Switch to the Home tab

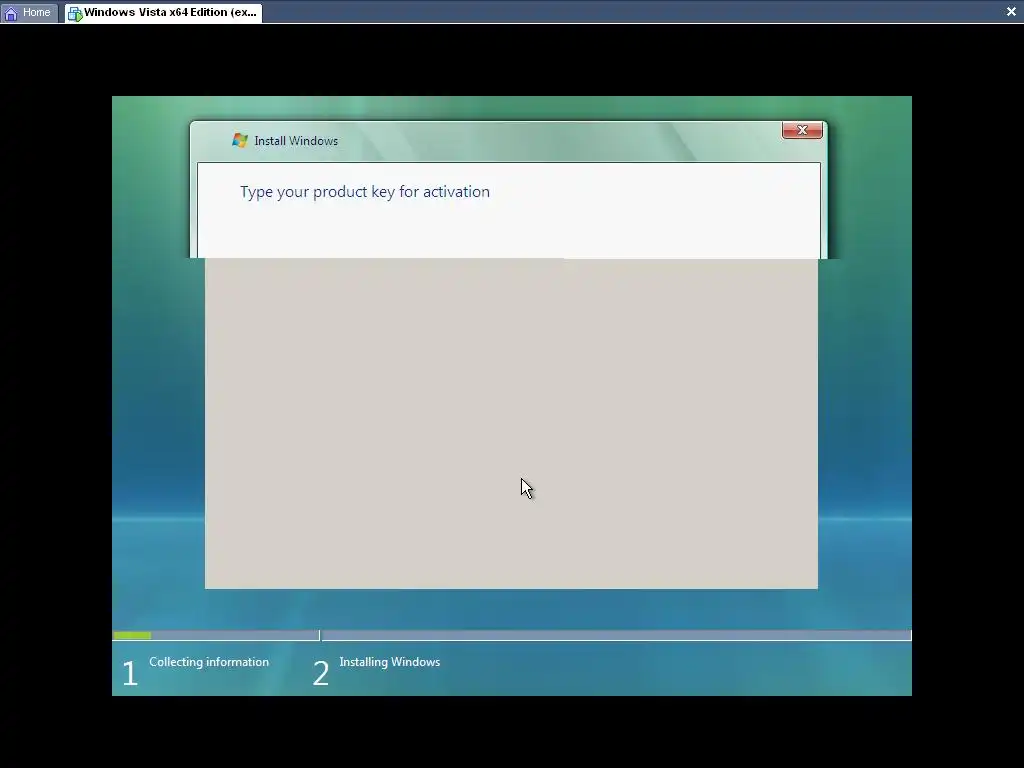point(27,12)
